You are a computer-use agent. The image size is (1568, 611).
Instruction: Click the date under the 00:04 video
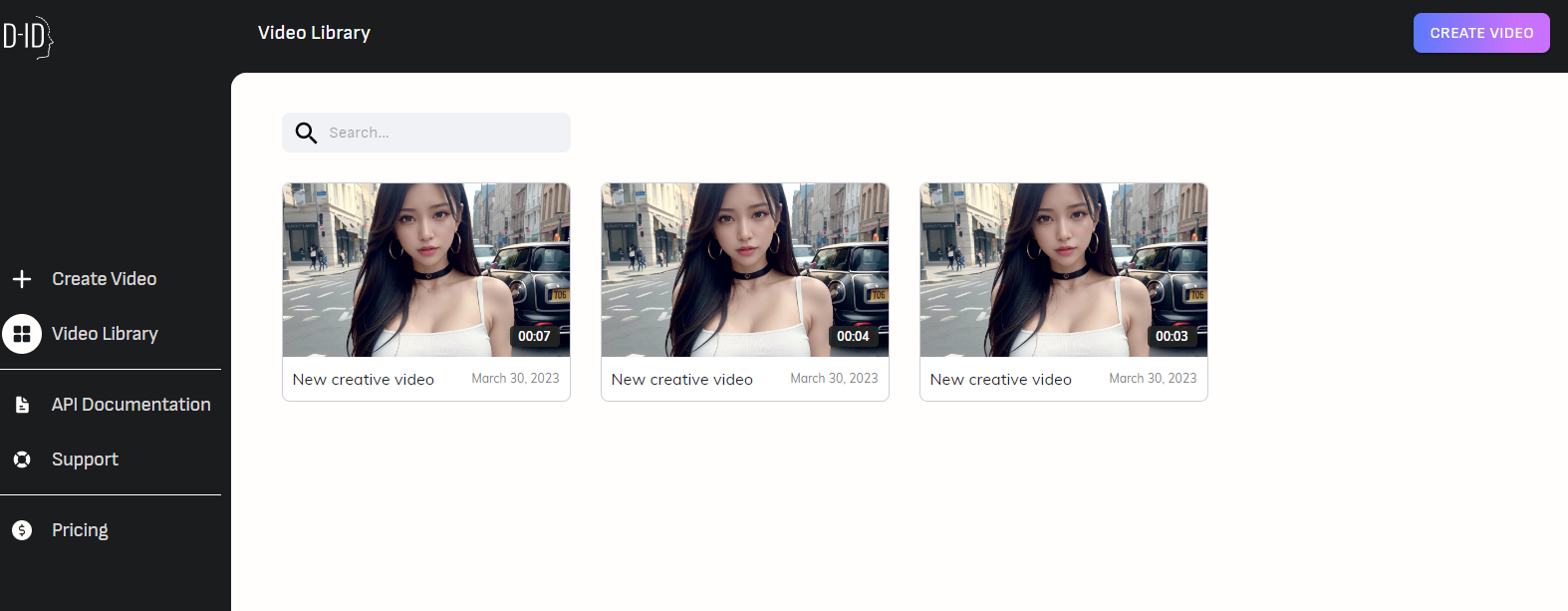click(834, 379)
